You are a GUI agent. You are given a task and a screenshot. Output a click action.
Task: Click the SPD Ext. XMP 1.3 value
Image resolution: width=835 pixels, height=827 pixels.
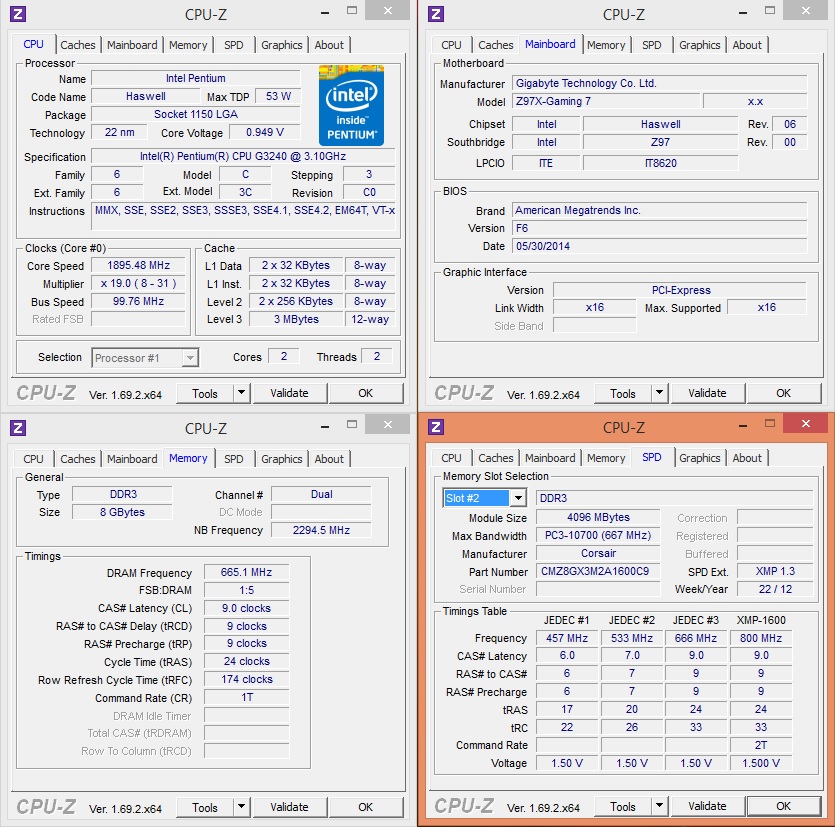[x=775, y=571]
